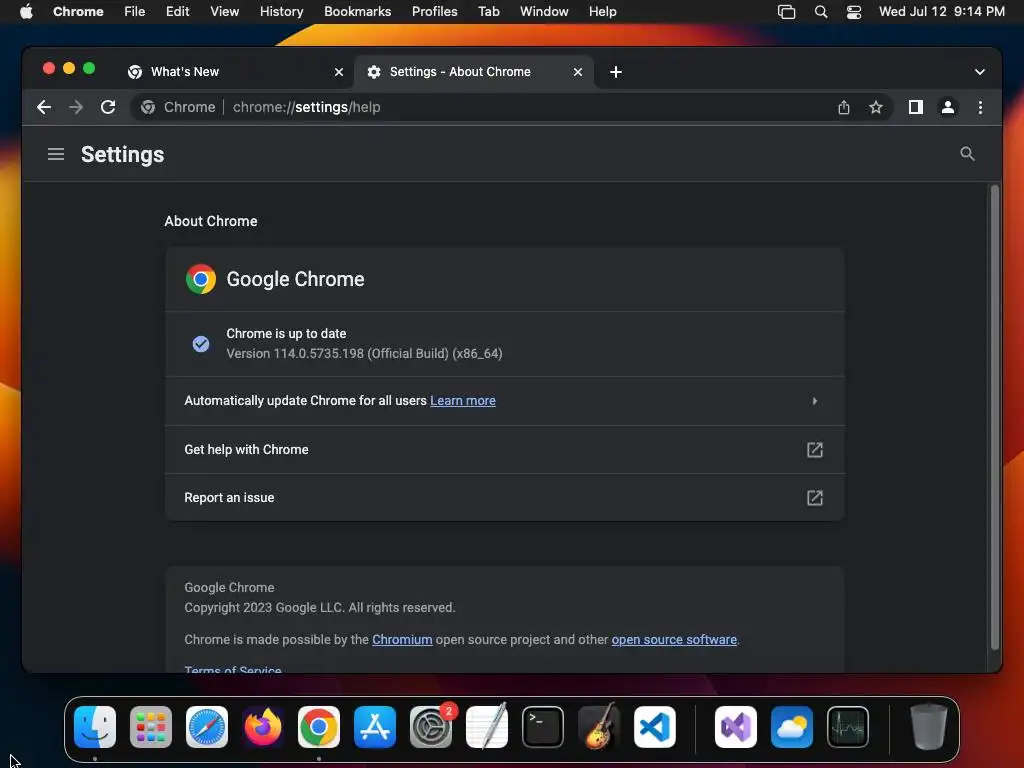
Task: Go back with the browser back arrow
Action: point(44,107)
